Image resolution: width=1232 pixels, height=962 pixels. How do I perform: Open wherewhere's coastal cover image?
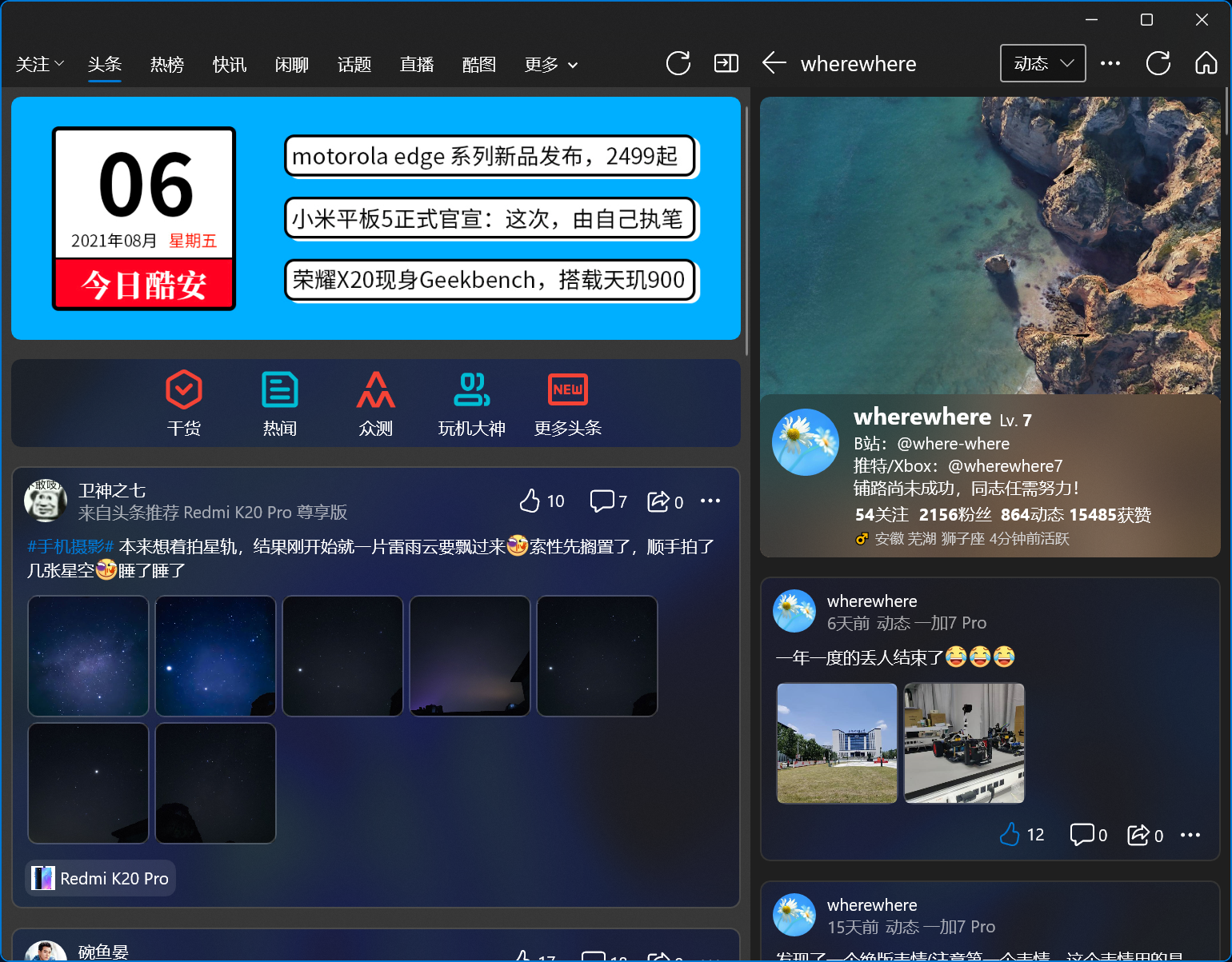(x=990, y=245)
